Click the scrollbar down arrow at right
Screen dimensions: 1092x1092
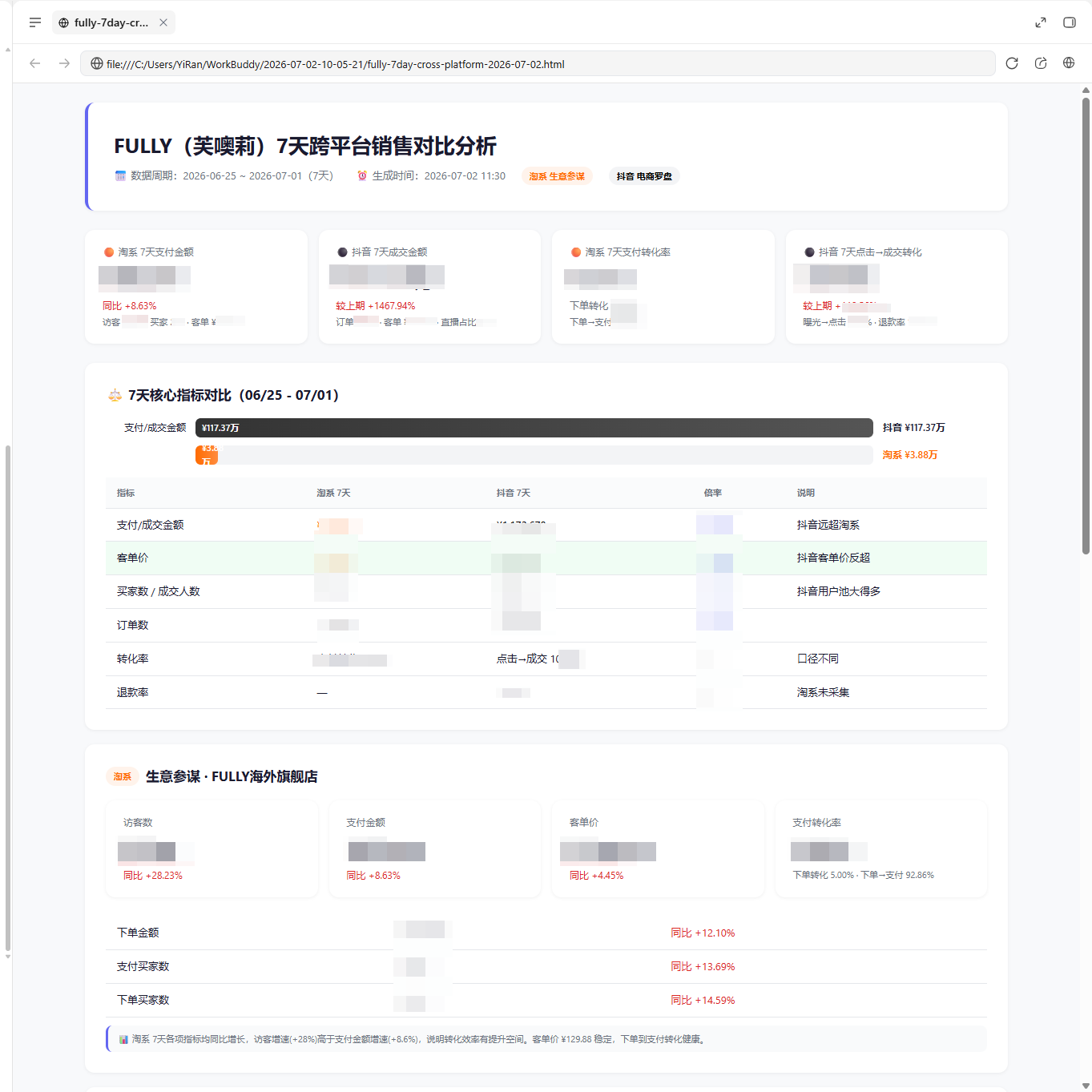click(x=1086, y=1086)
